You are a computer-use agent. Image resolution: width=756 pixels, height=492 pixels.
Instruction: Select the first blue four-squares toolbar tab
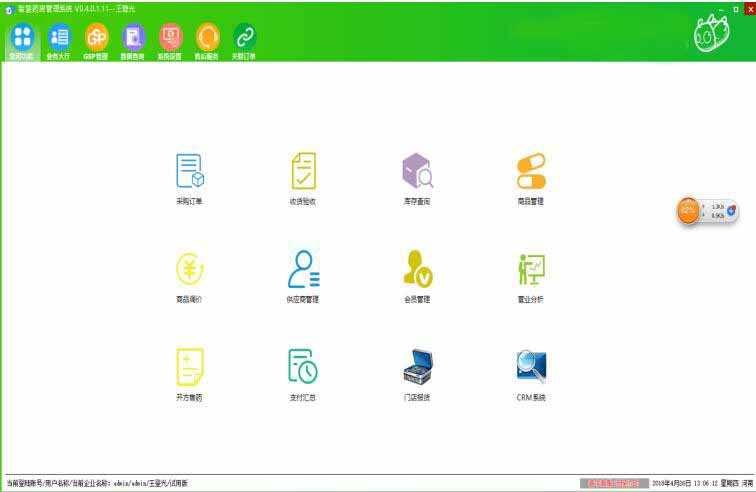[22, 41]
